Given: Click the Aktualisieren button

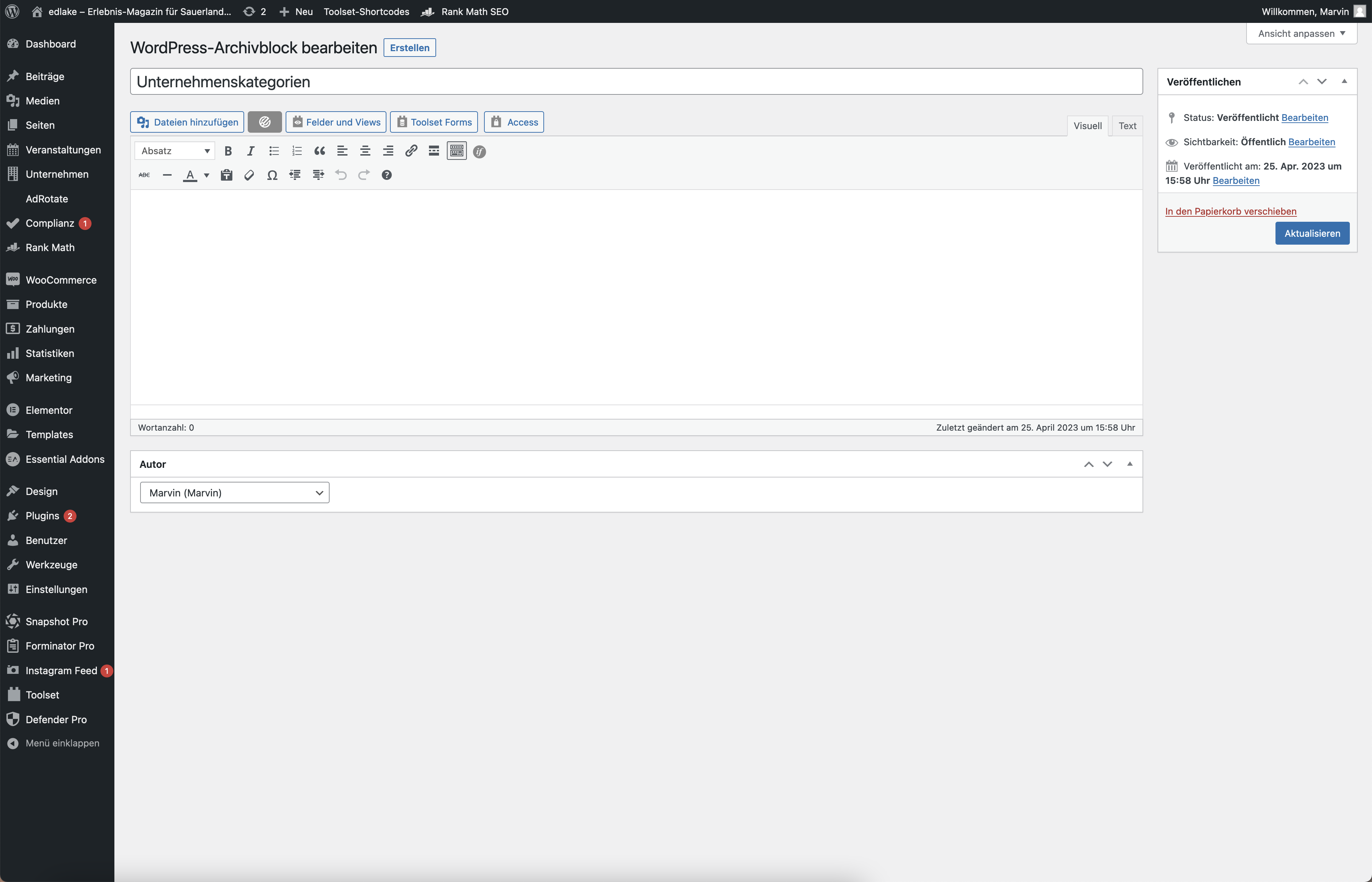Looking at the screenshot, I should [1312, 233].
